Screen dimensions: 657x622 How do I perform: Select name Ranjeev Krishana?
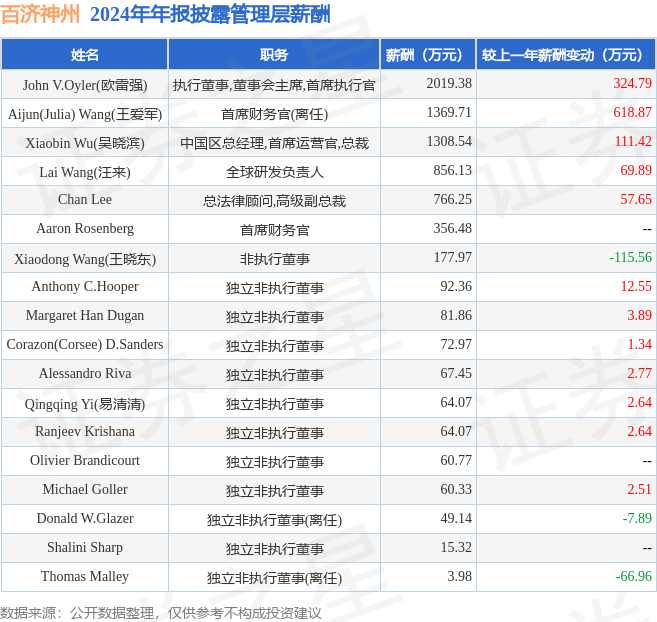tap(85, 431)
